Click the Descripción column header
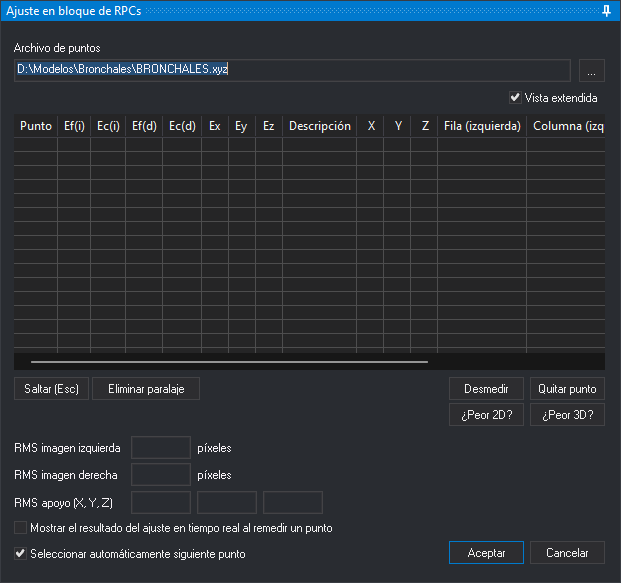The width and height of the screenshot is (621, 583). tap(320, 126)
